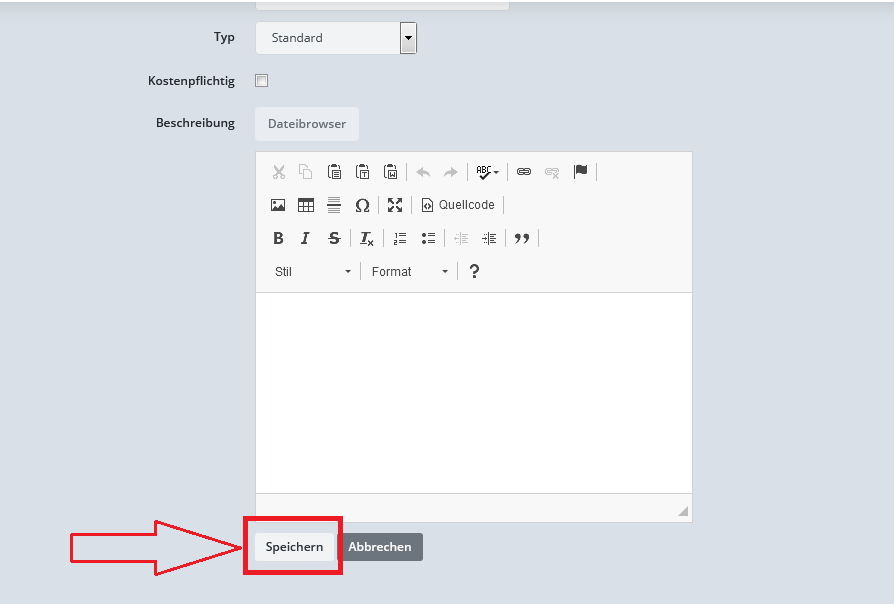Open the Stil styles dropdown
894x604 pixels.
(313, 271)
